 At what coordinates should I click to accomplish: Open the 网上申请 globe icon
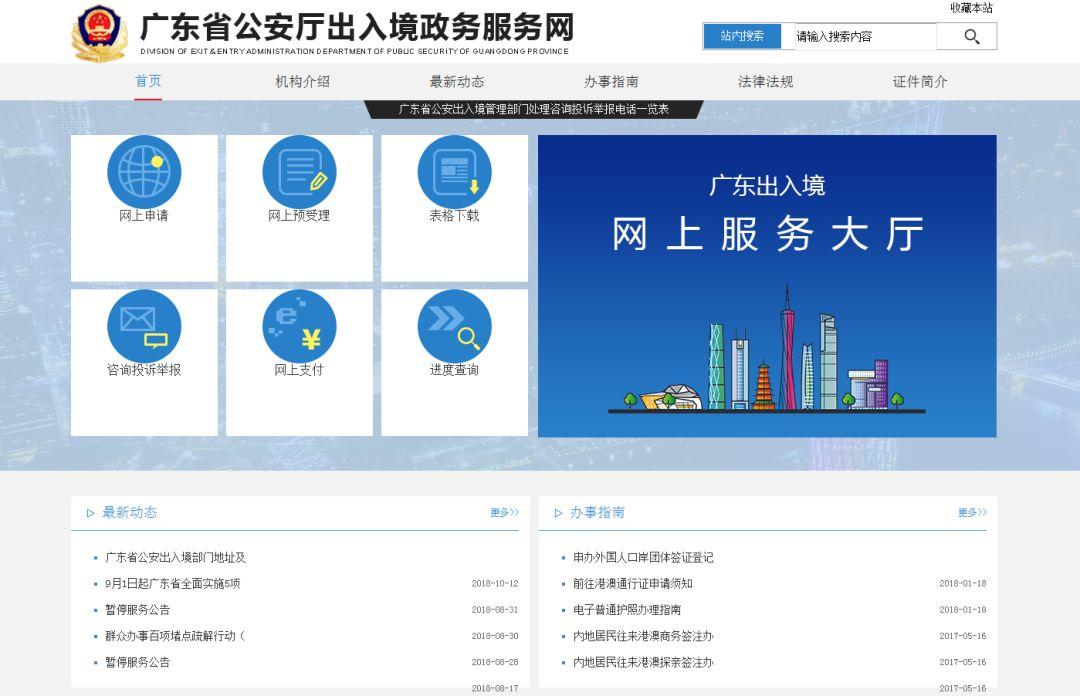coord(144,172)
